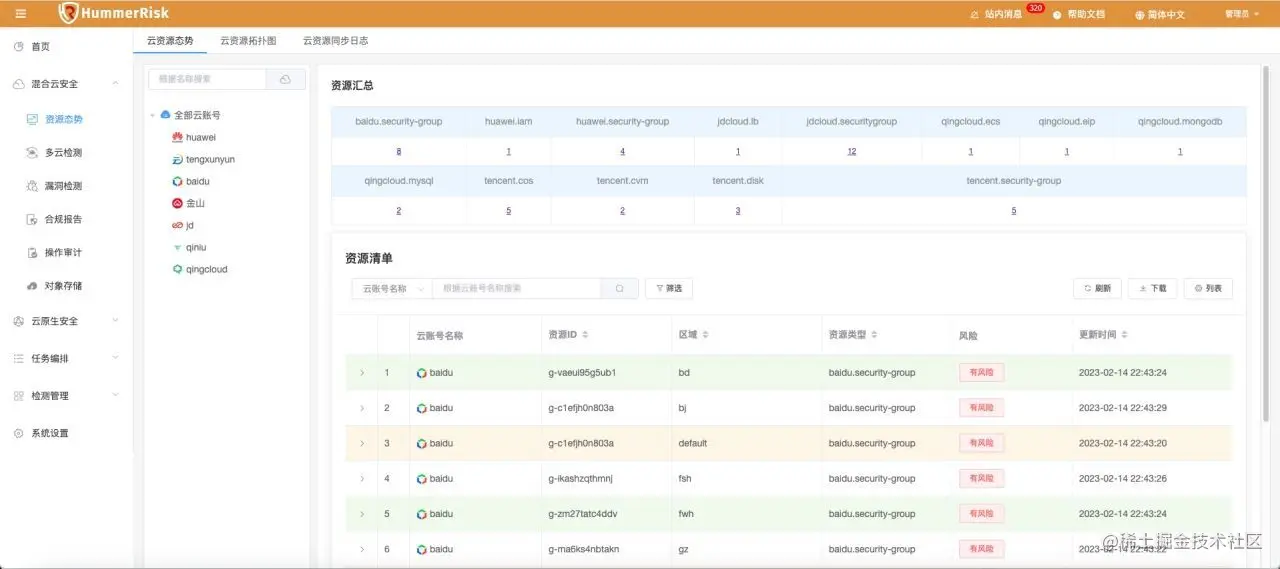
Task: Expand table row 1 g-vaeui95g5ub1
Action: 362,373
